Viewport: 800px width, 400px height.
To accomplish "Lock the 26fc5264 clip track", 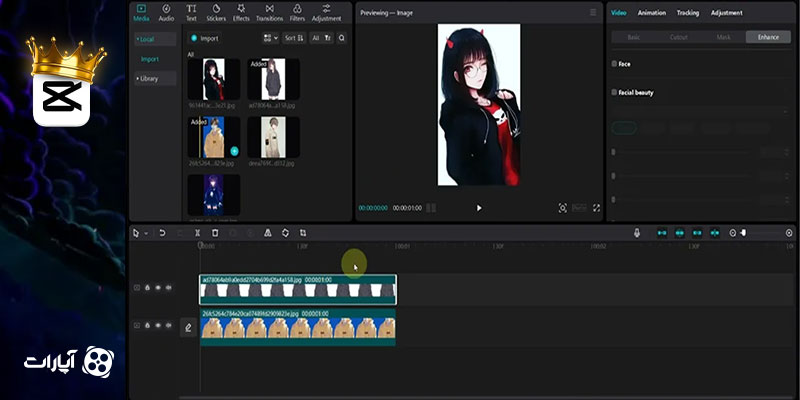I will (147, 325).
